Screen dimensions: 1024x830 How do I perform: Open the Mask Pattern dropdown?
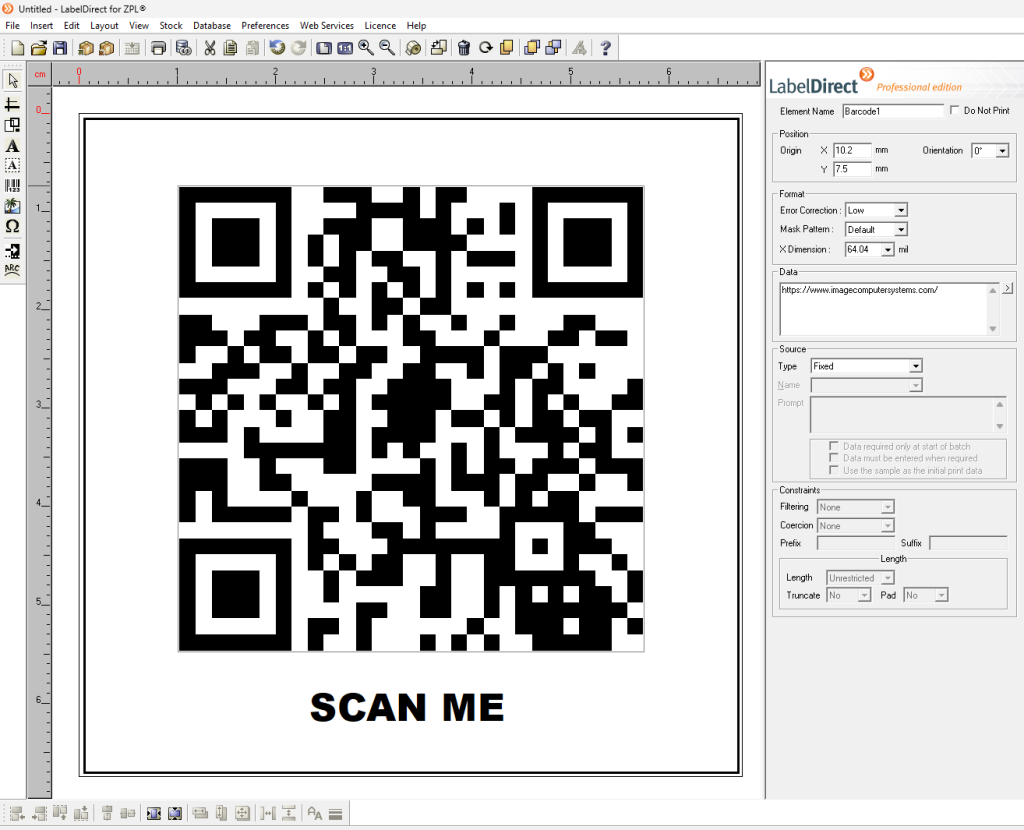[x=901, y=230]
